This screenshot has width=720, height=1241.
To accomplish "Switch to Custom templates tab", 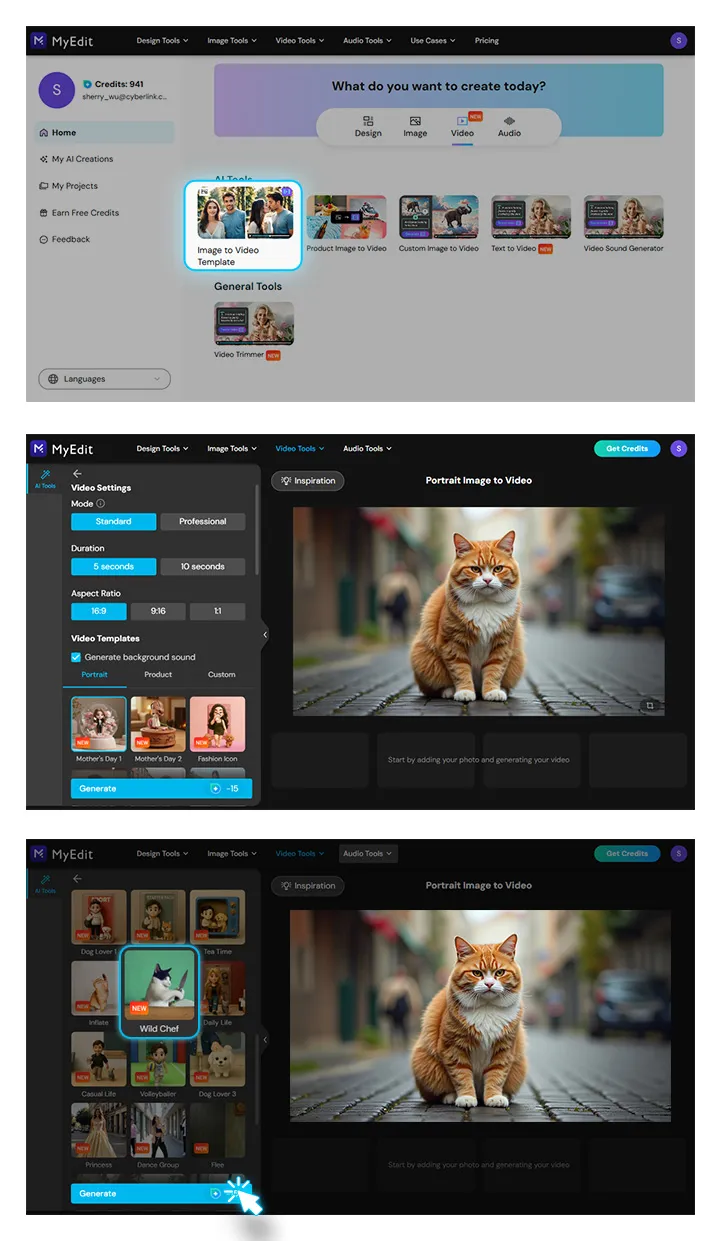I will point(222,675).
